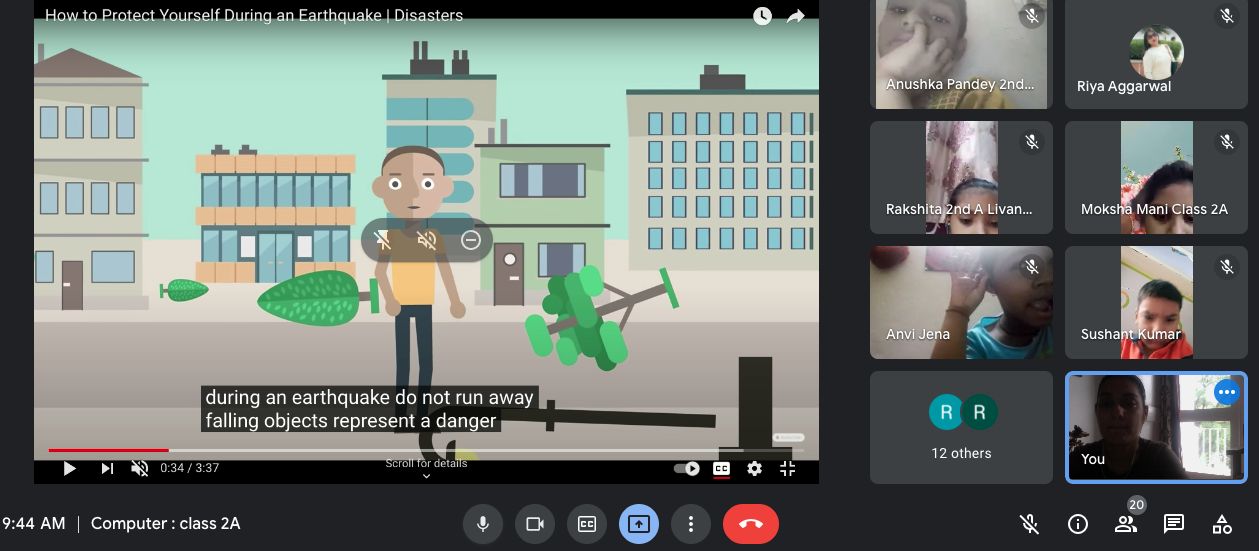Open the chat with everyone panel
Viewport: 1259px width, 551px height.
(x=1174, y=524)
